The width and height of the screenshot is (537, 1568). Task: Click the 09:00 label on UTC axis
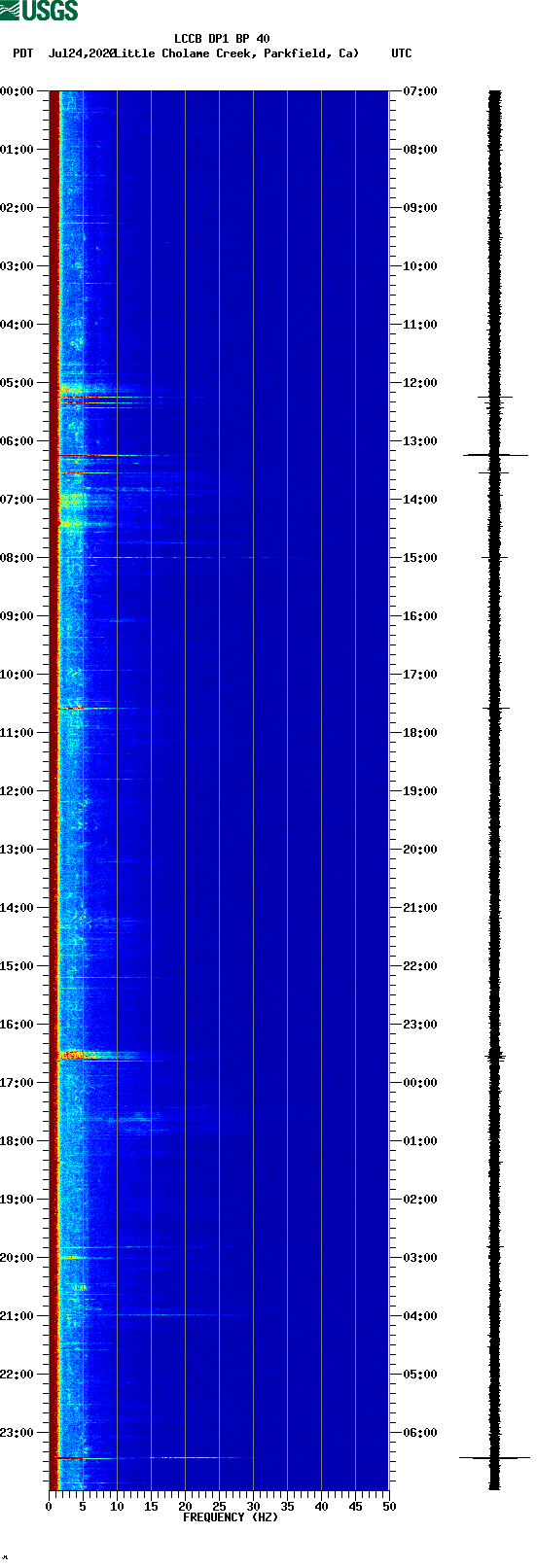point(420,208)
